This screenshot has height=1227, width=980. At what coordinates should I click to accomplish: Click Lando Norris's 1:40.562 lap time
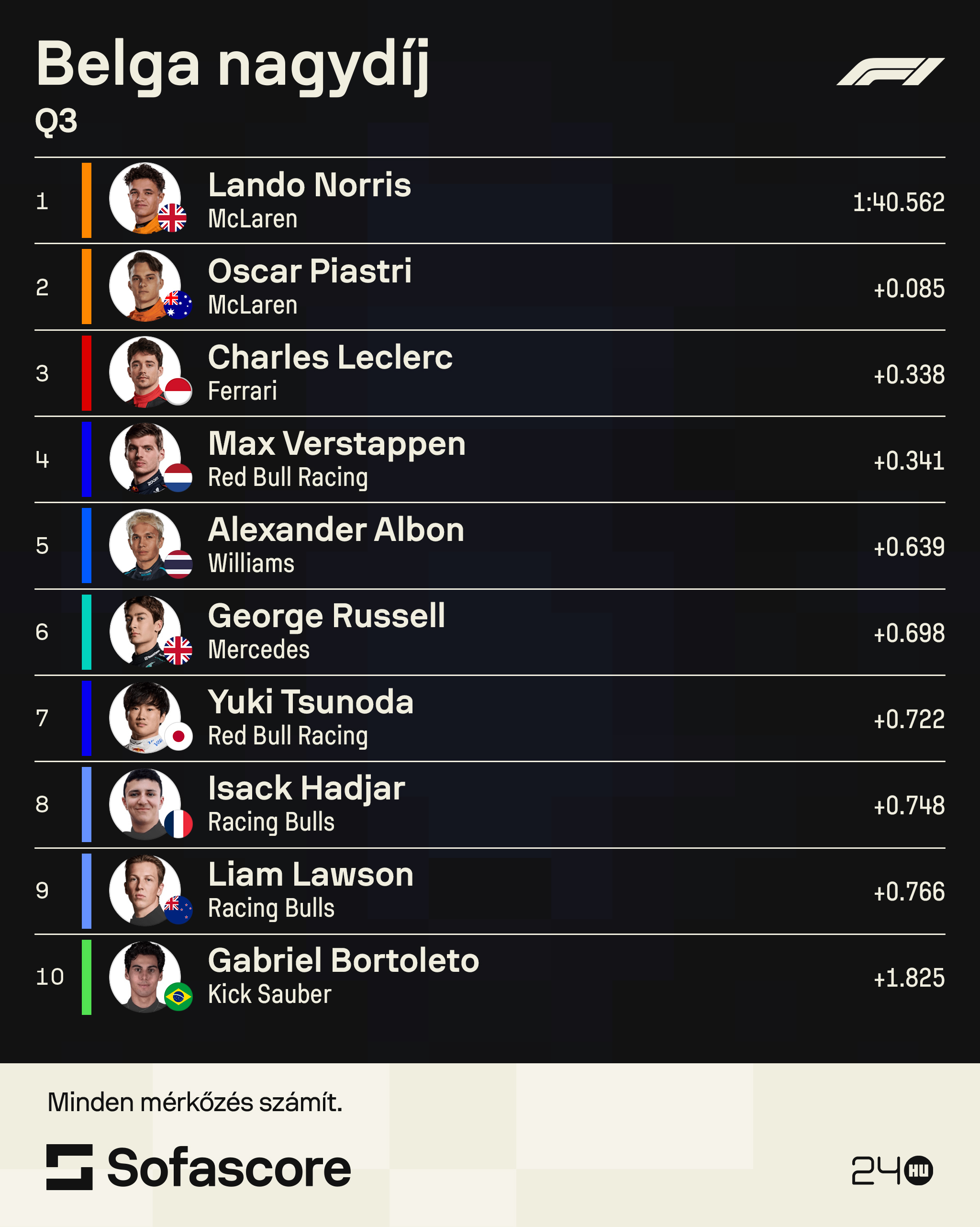pos(899,202)
